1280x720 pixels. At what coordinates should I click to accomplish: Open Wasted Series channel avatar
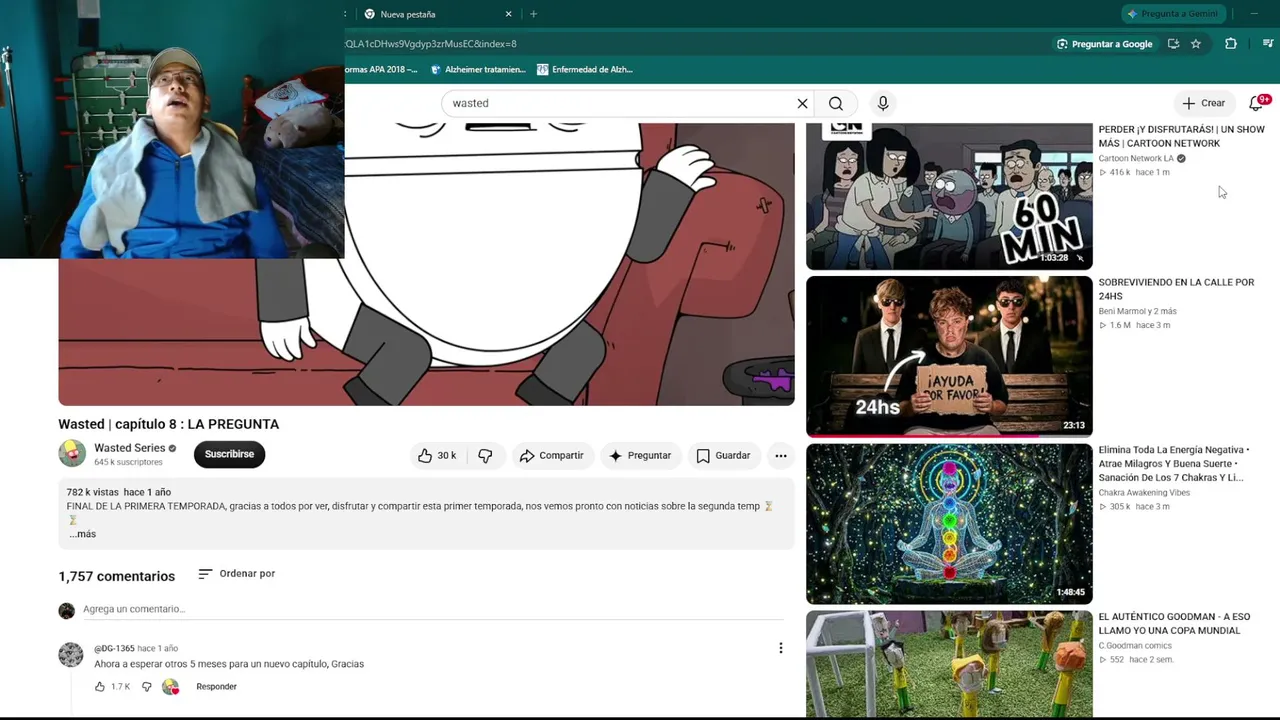pyautogui.click(x=72, y=454)
